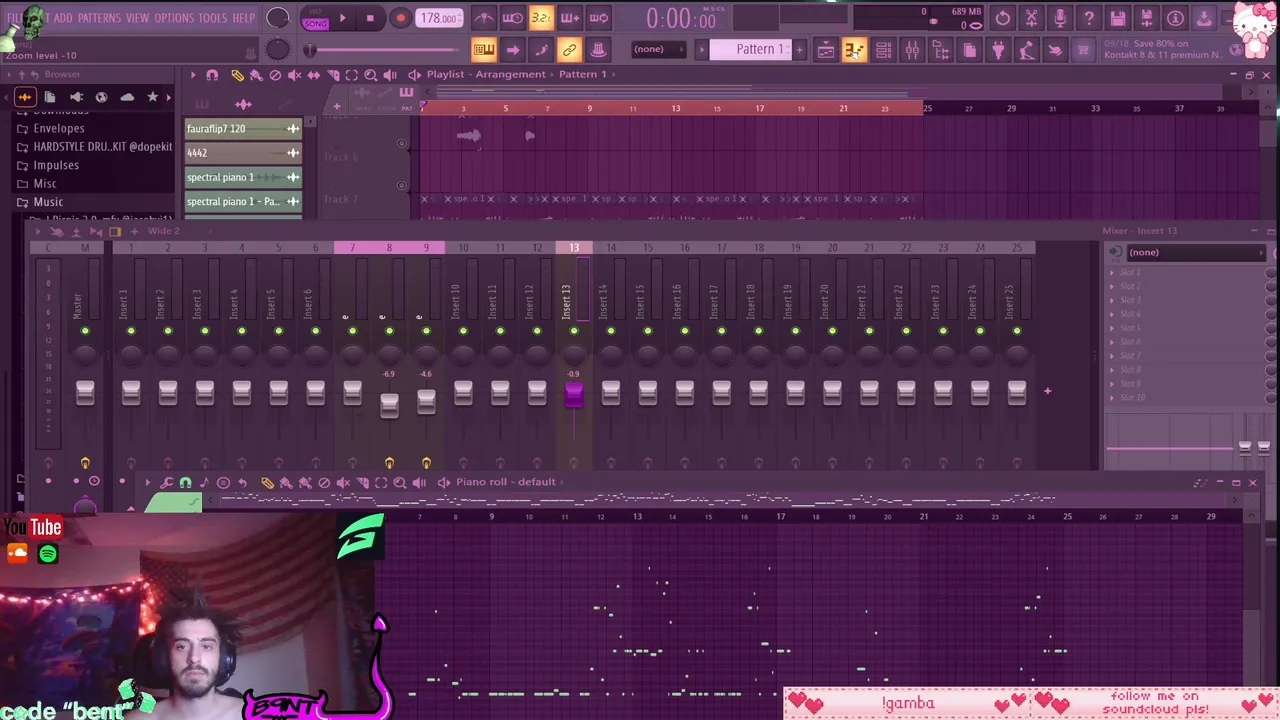Click the plugin picker plug icon
Screen dimensions: 1280x720
tap(998, 50)
